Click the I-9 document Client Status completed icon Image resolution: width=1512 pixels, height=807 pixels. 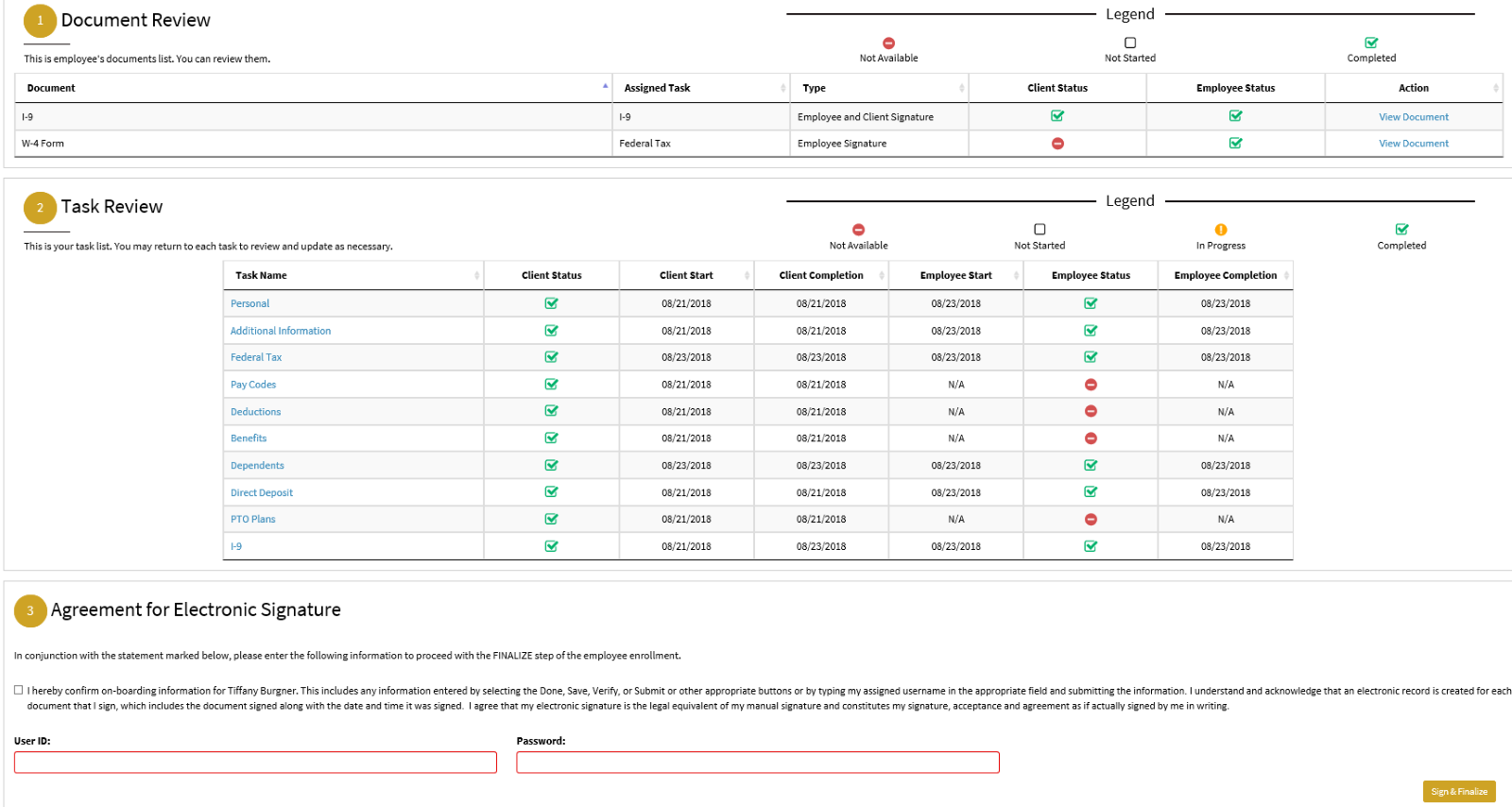tap(1057, 116)
